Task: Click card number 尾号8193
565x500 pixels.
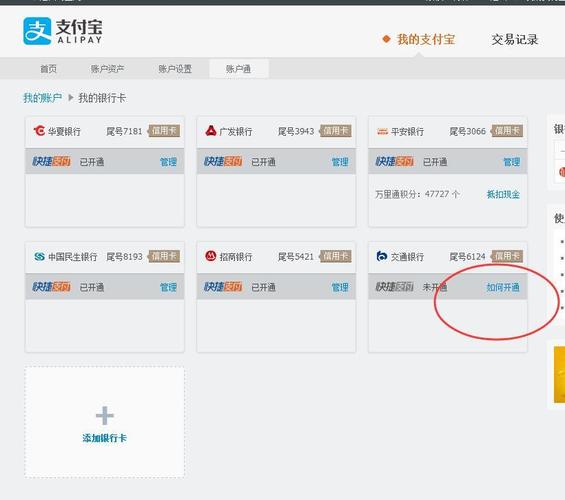Action: point(124,256)
